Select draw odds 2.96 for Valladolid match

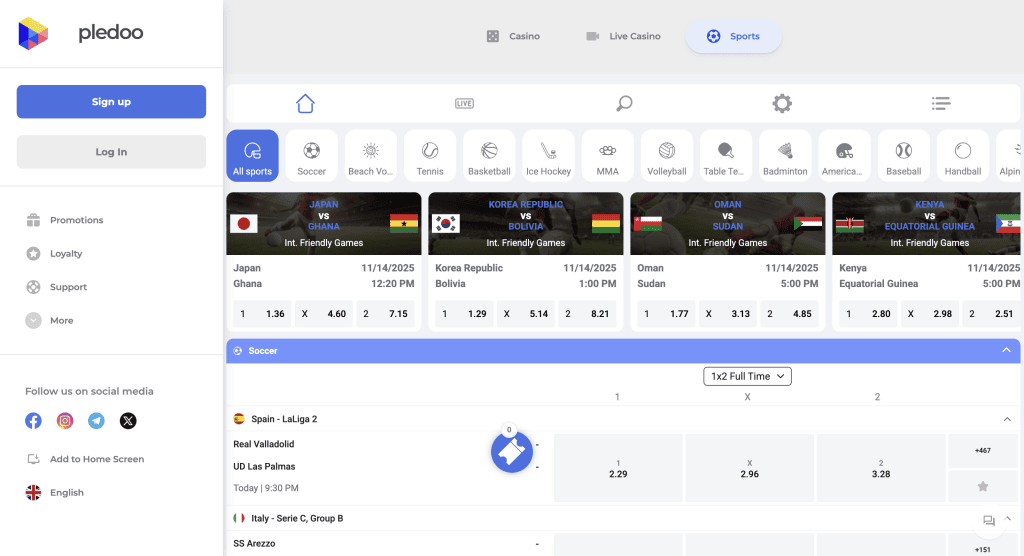(x=749, y=468)
